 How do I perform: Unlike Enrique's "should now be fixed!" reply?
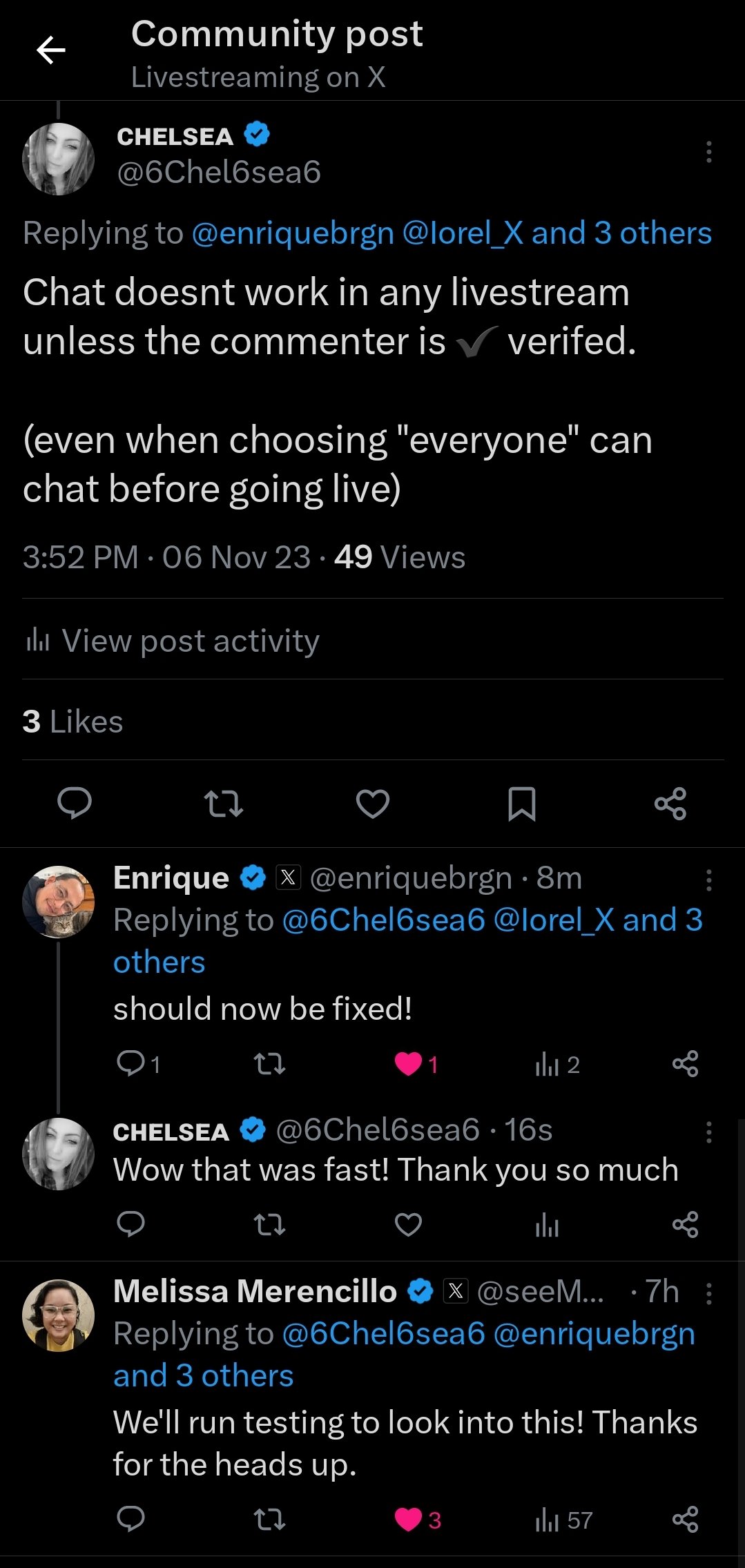point(416,1064)
